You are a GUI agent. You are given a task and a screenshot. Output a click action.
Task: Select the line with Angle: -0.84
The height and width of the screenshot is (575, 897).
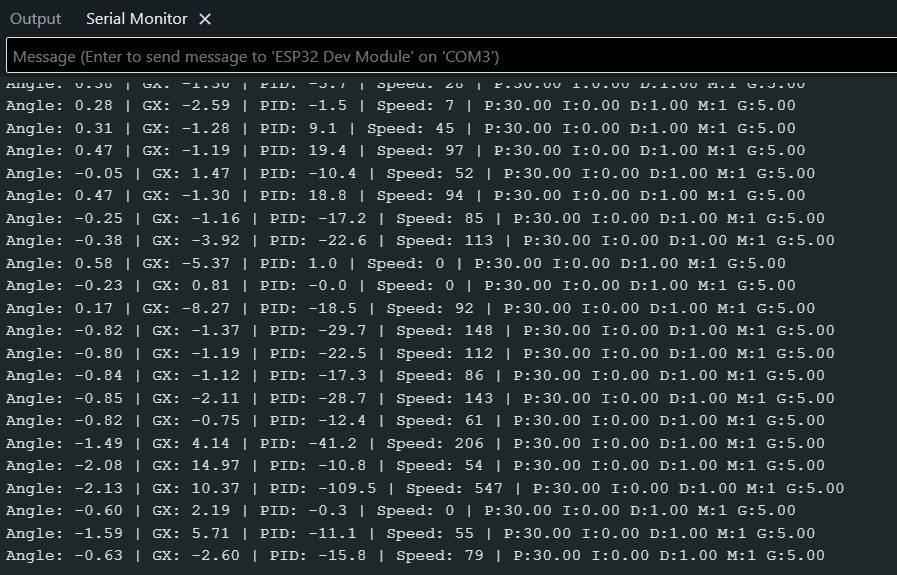coord(415,376)
